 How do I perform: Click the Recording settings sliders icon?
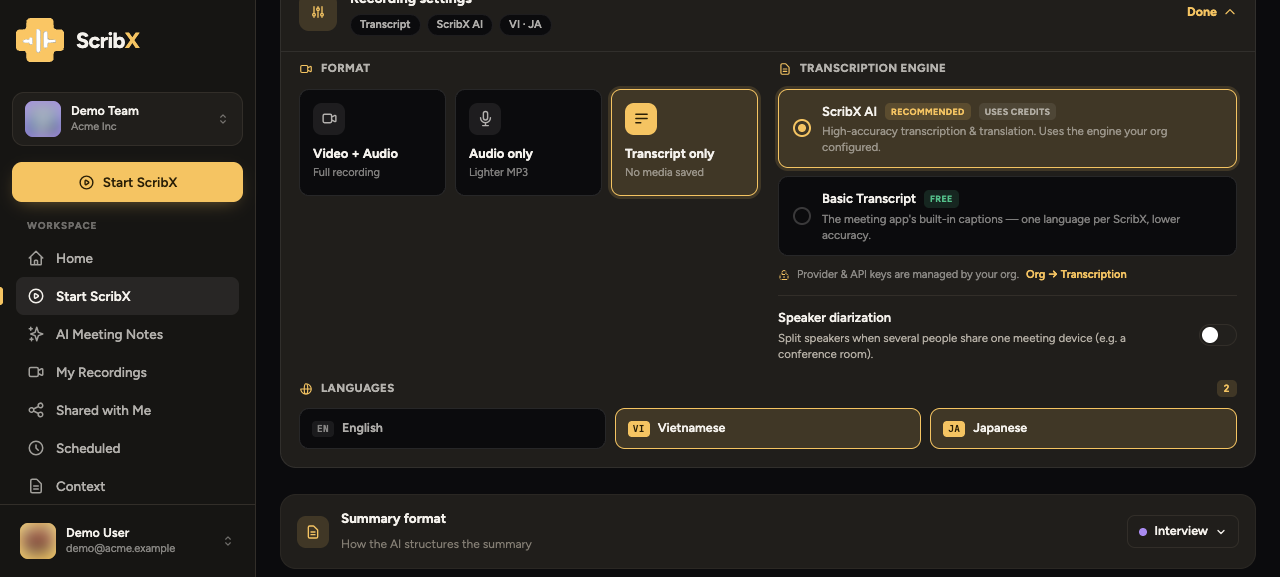tap(318, 13)
